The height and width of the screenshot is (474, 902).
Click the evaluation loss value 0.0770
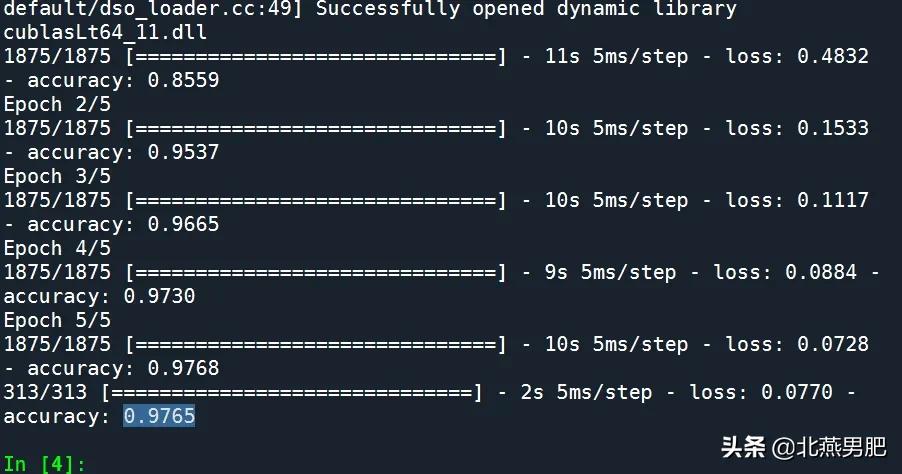click(796, 392)
